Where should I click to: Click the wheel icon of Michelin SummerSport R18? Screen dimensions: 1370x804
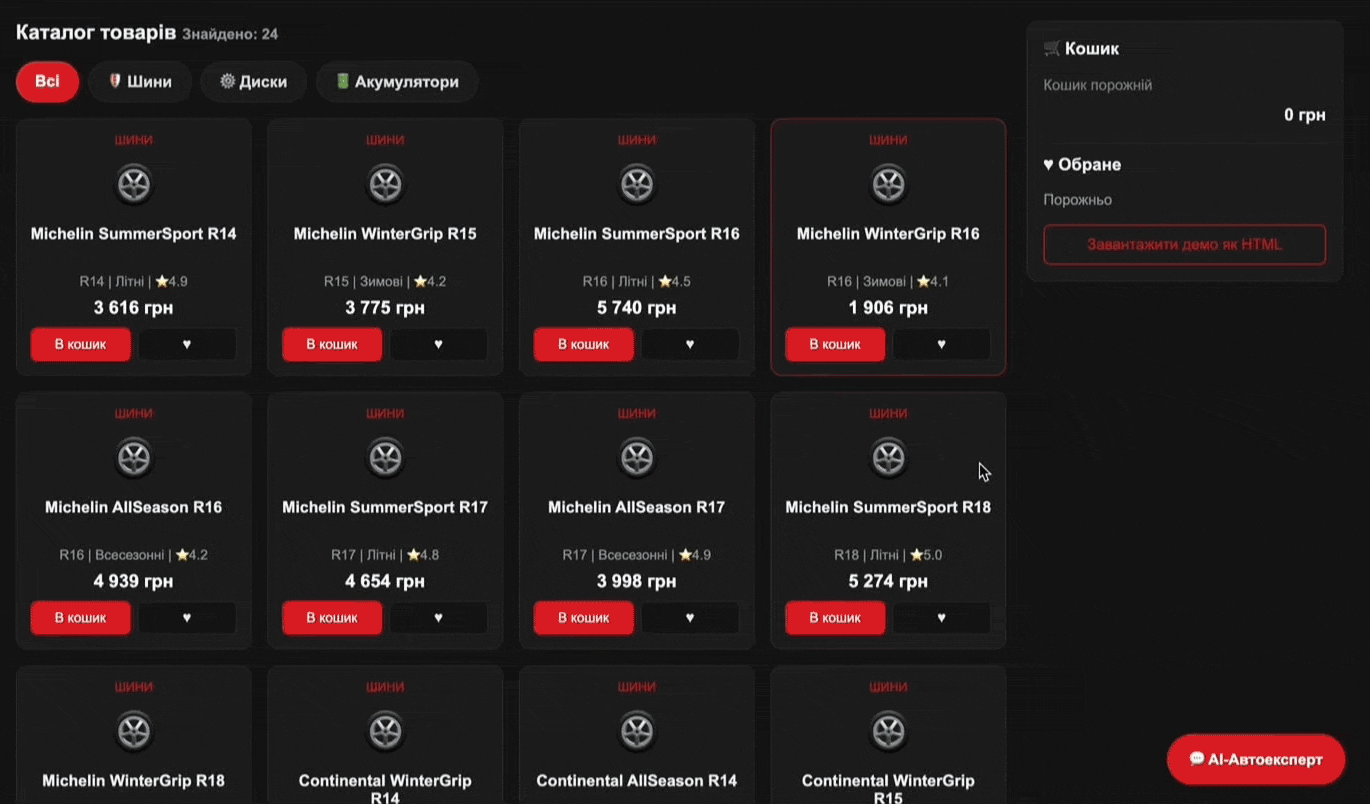(888, 458)
